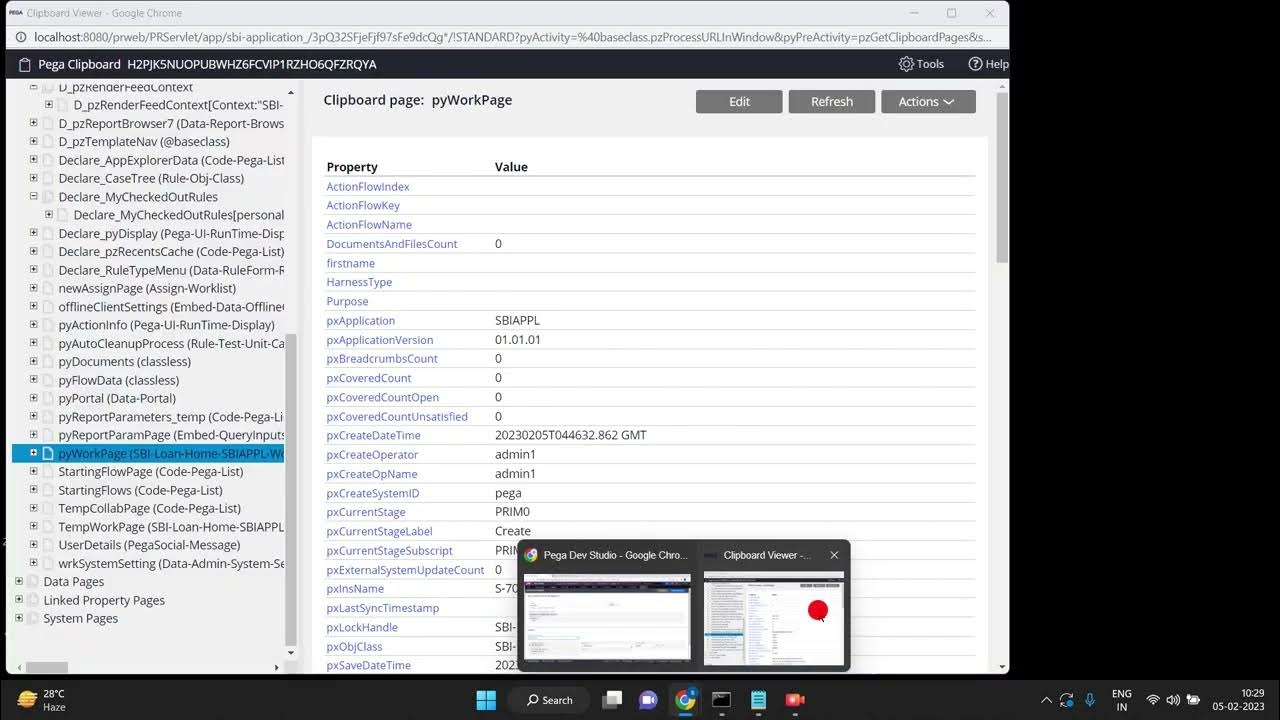
Task: Click the ActionFlowIndex property link
Action: [368, 187]
